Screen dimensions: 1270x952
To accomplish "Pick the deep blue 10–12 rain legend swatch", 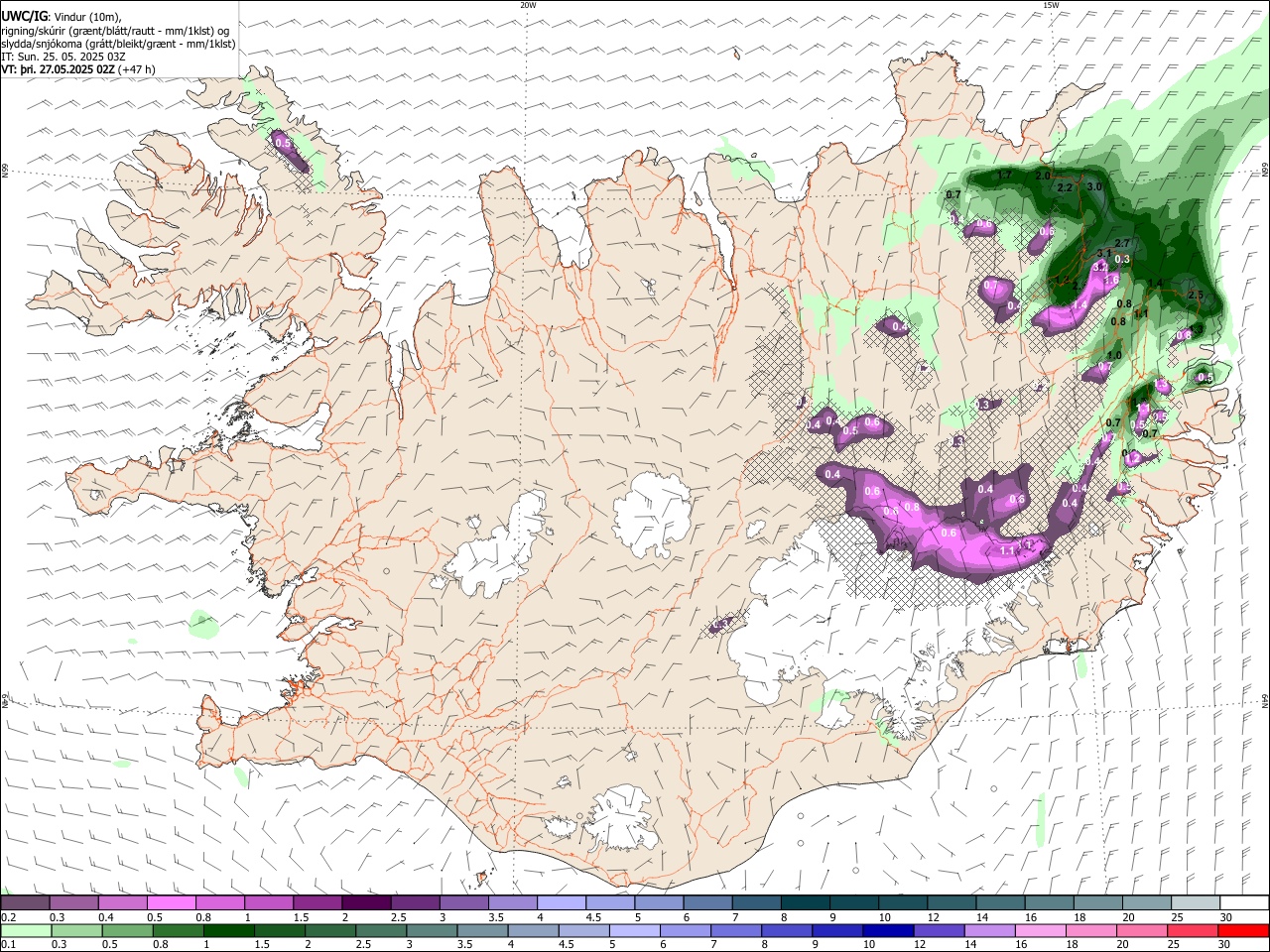I will [888, 930].
